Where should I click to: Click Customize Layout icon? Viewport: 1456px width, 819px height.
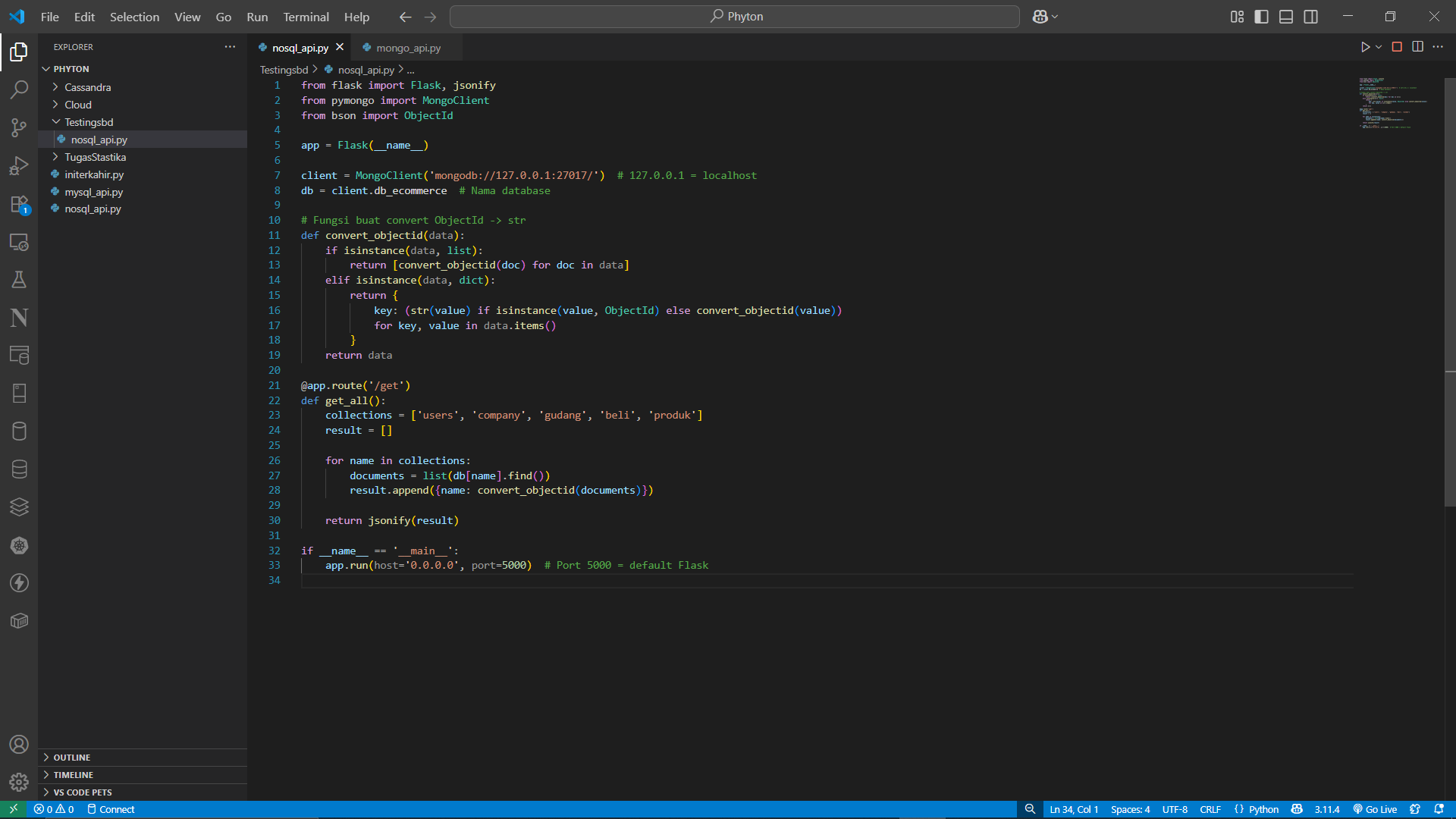1237,17
